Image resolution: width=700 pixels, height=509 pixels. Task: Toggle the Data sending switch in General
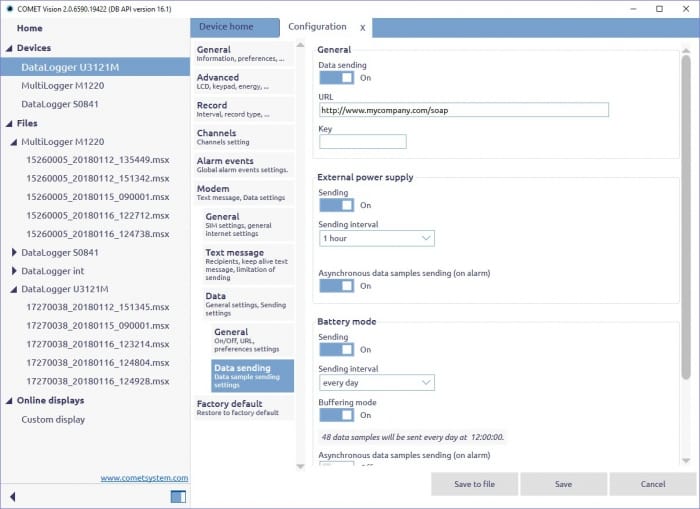[337, 77]
